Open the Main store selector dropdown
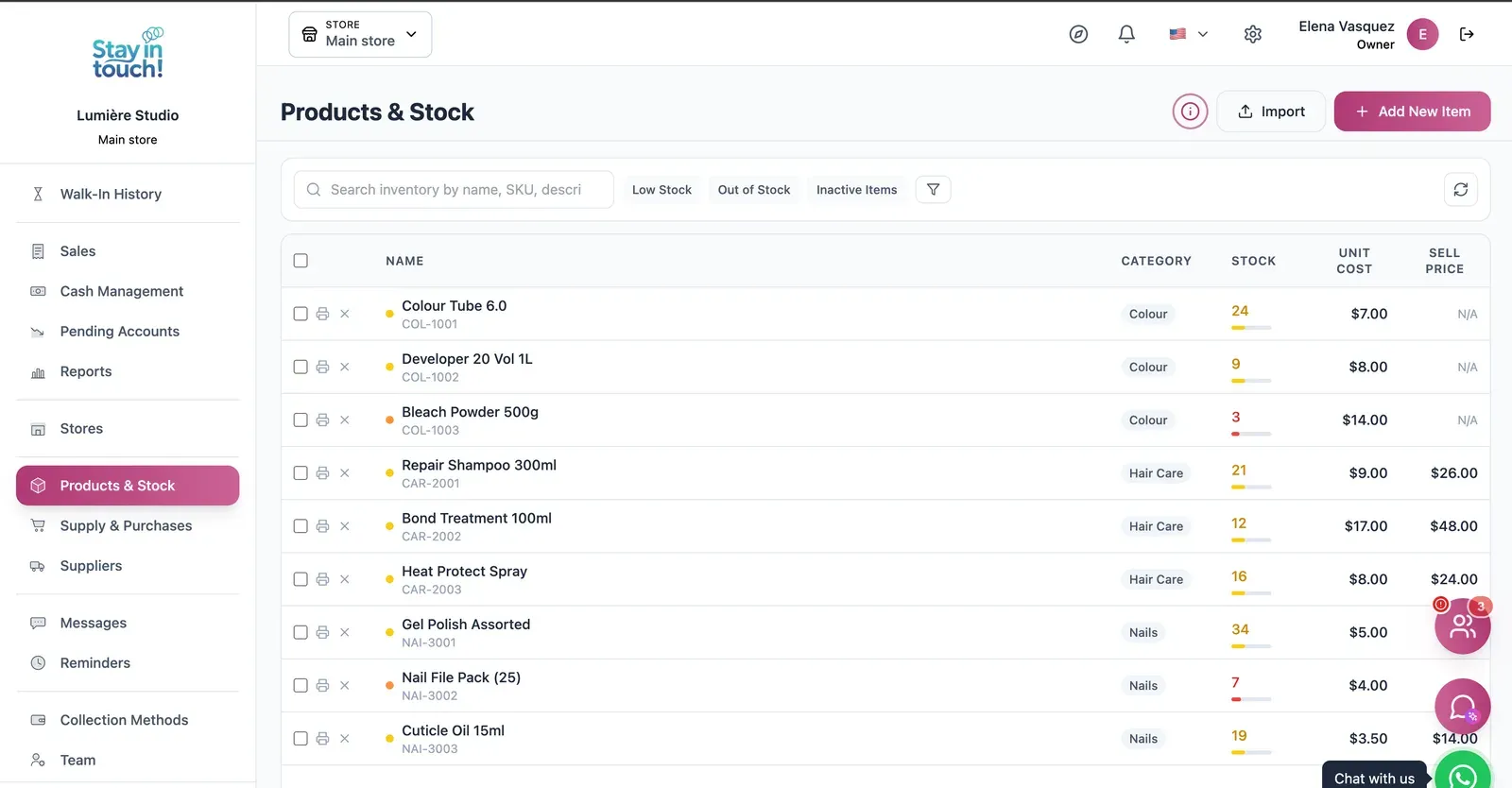The width and height of the screenshot is (1512, 788). point(360,34)
